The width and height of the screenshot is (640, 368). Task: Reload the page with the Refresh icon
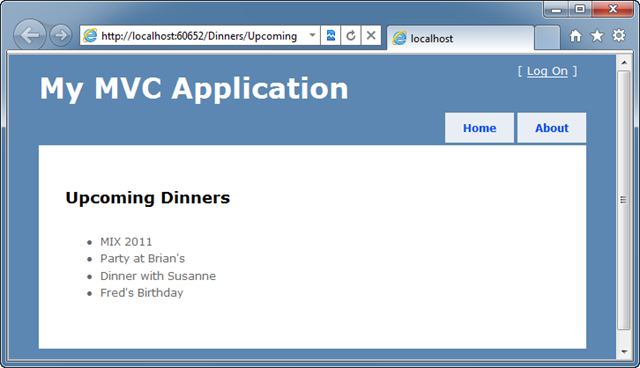coord(351,35)
